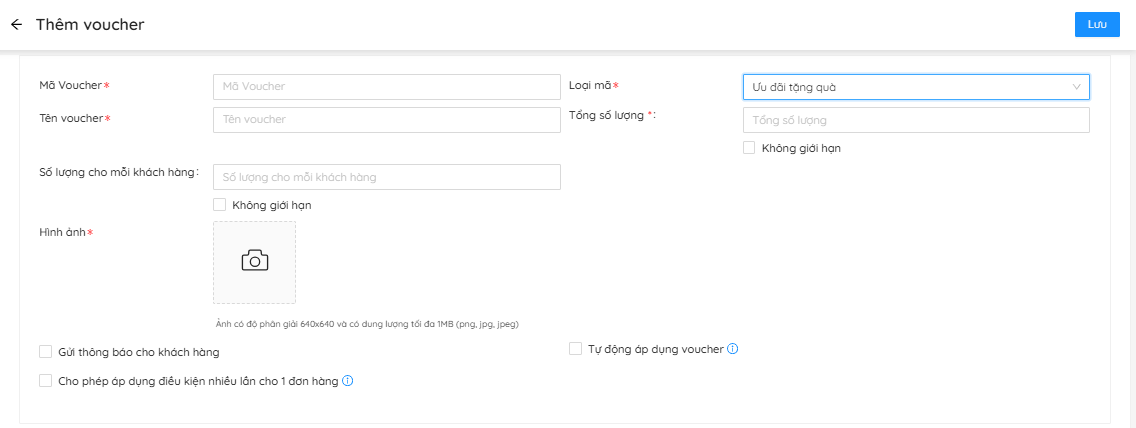This screenshot has width=1136, height=428.
Task: Tick 'Cho phép áp dụng điều kiện nhiều lần' checkbox
Action: click(x=45, y=381)
